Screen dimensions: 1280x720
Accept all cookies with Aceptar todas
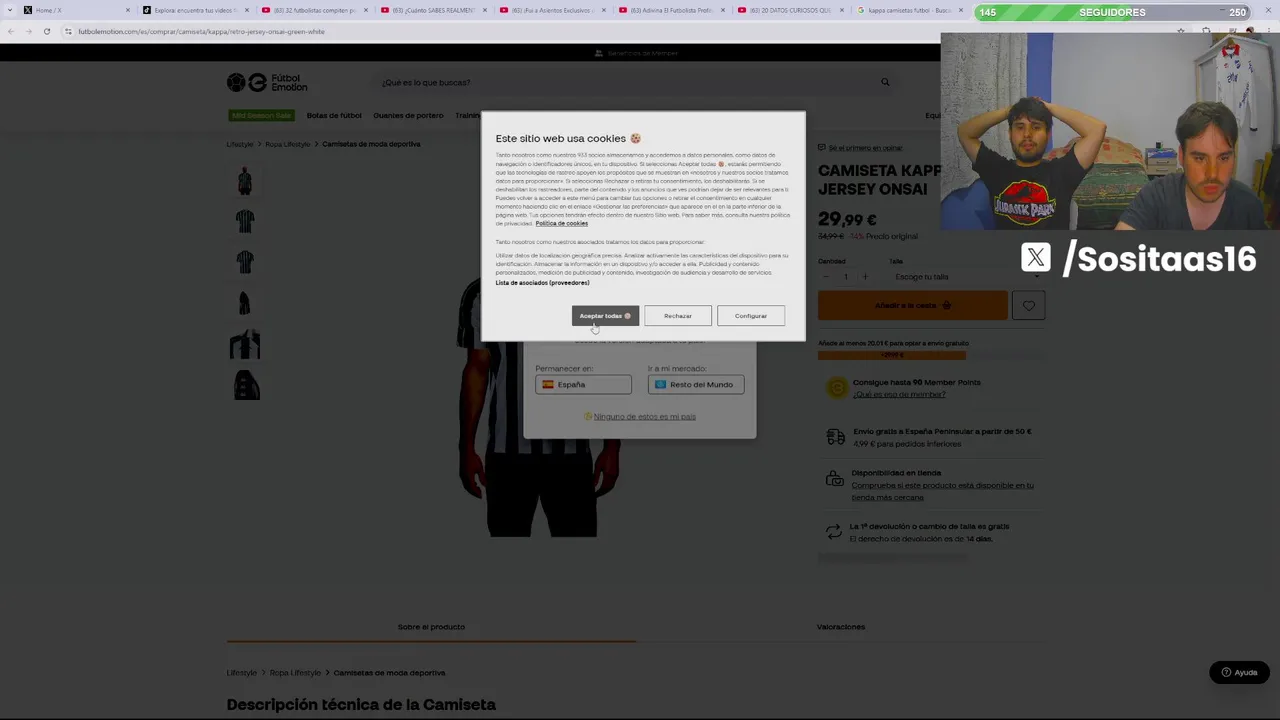pos(605,316)
